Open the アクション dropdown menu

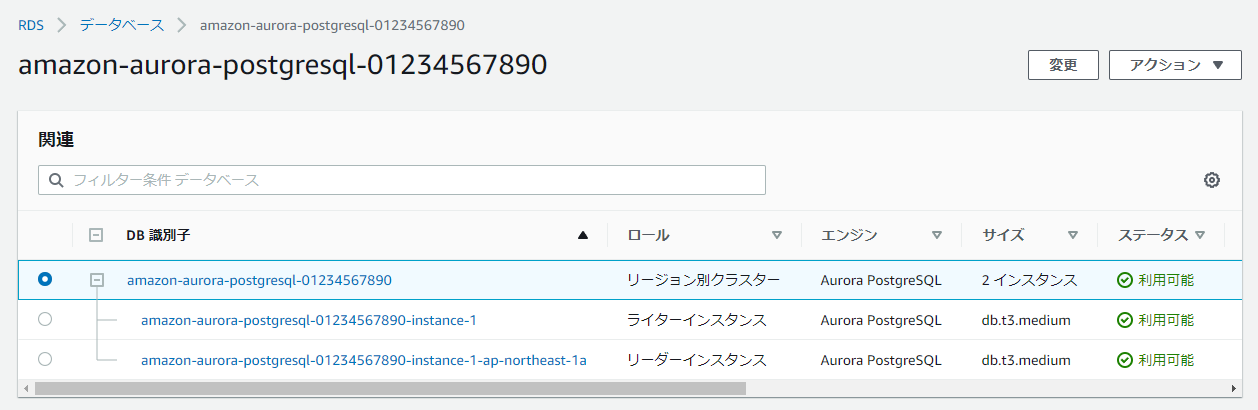1175,65
